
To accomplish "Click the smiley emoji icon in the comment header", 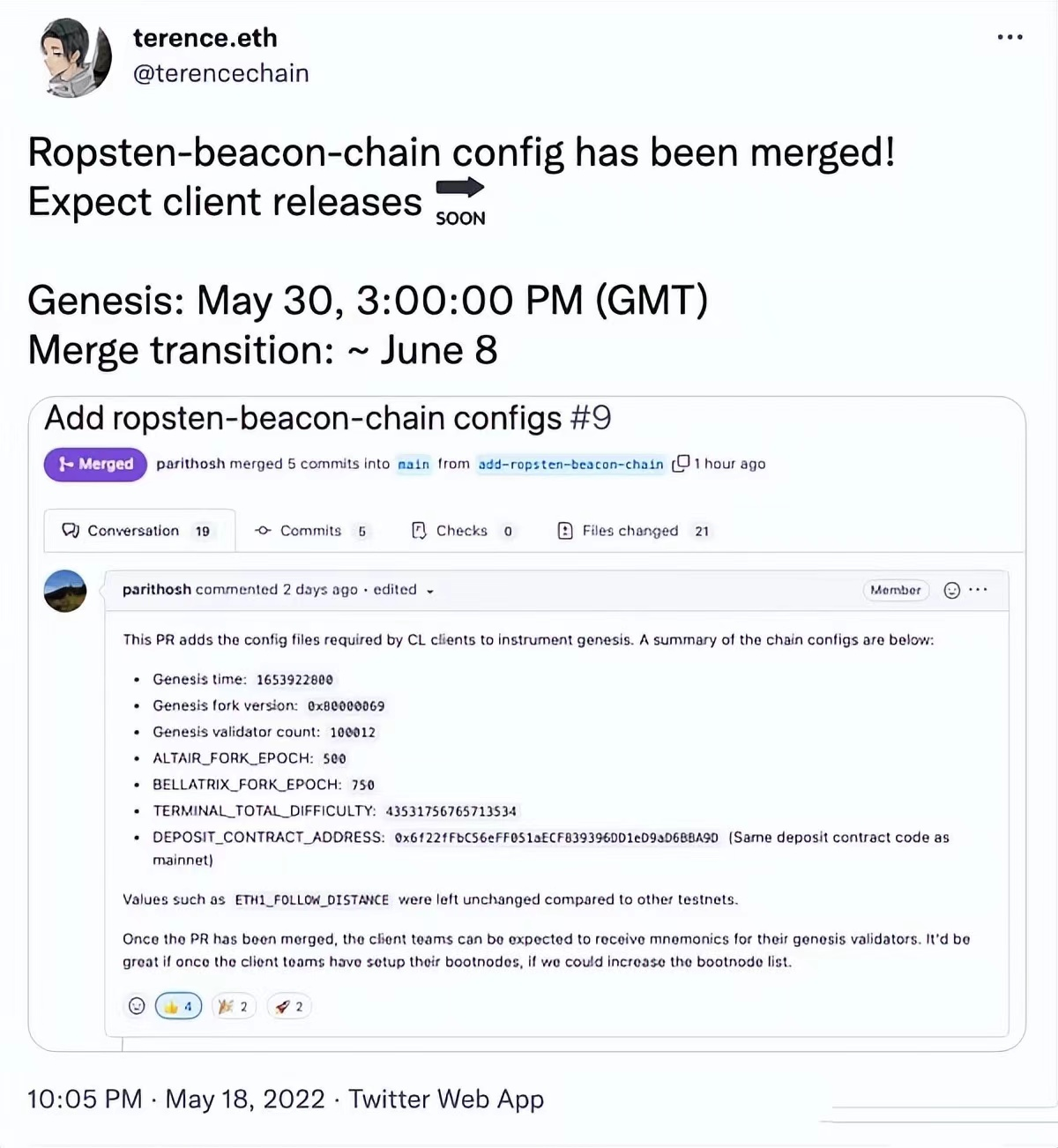I will pyautogui.click(x=951, y=590).
